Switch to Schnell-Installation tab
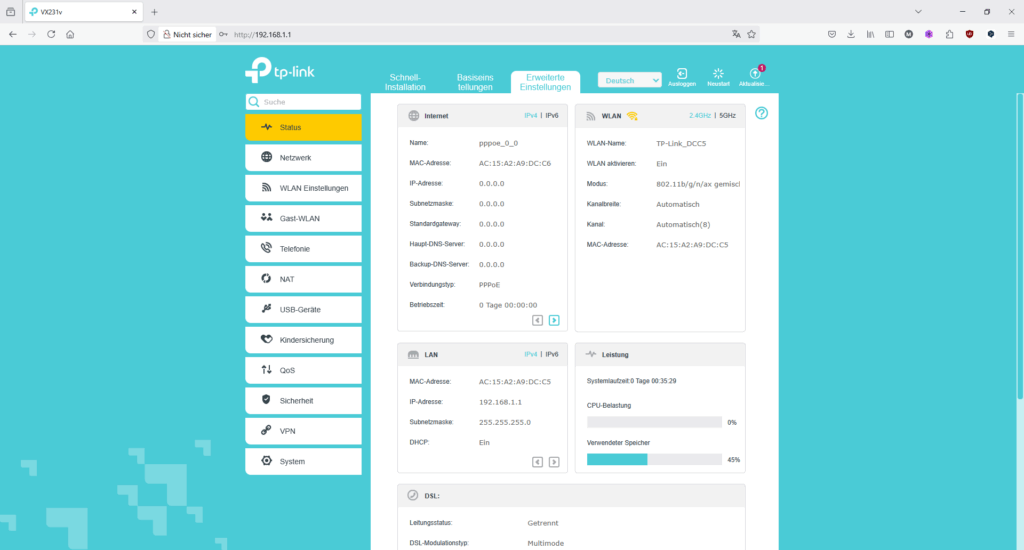The image size is (1024, 550). coord(405,82)
